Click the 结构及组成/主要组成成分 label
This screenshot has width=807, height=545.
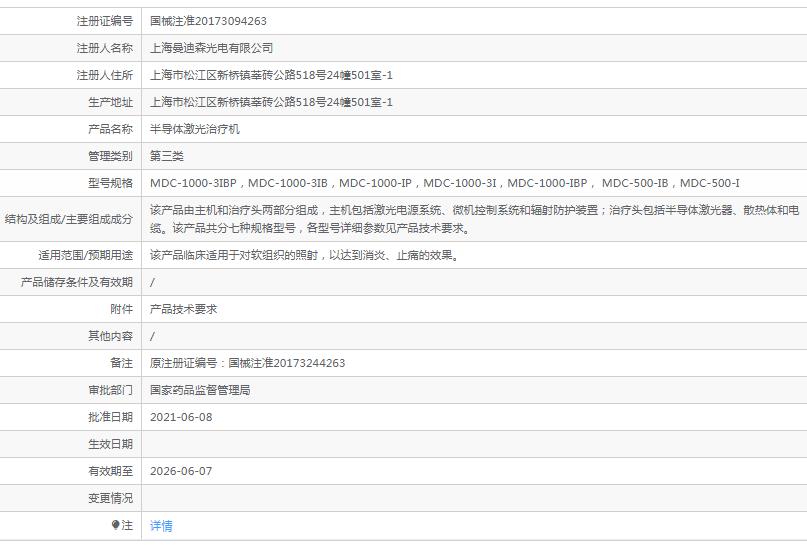tap(68, 219)
